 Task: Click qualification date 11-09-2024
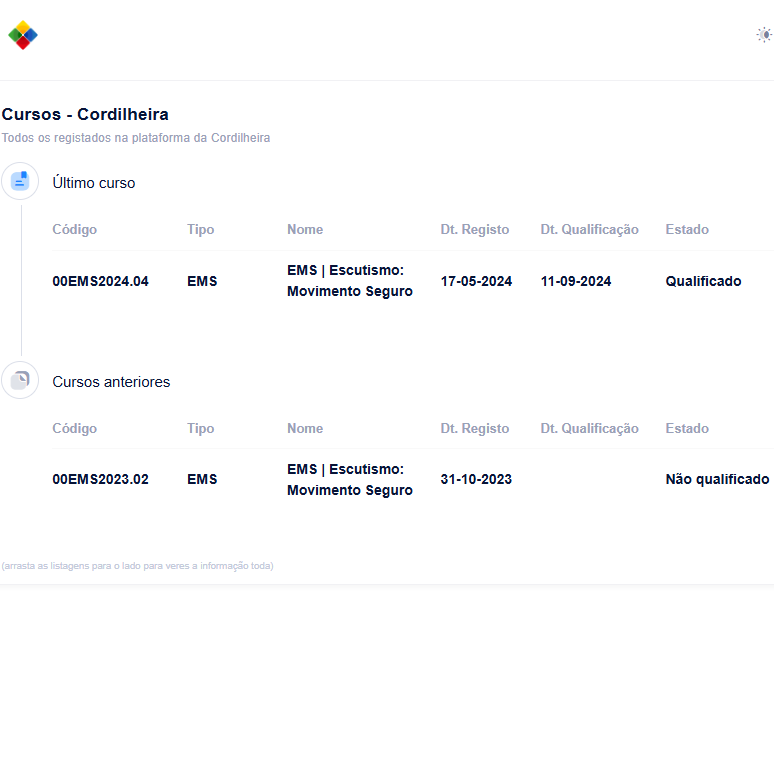(x=576, y=281)
